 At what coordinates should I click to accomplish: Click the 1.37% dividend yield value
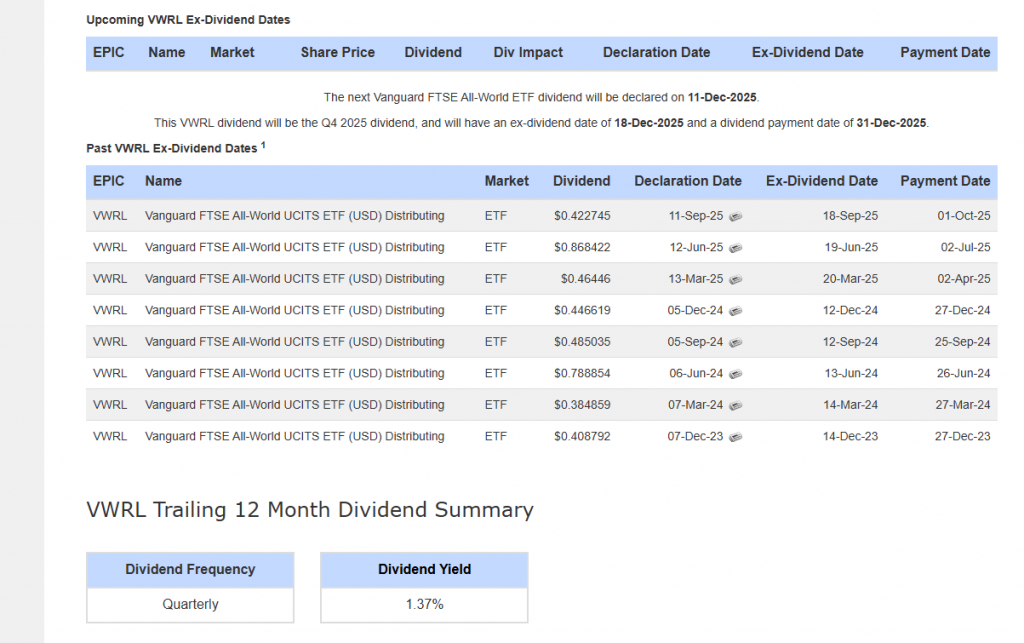click(x=424, y=604)
